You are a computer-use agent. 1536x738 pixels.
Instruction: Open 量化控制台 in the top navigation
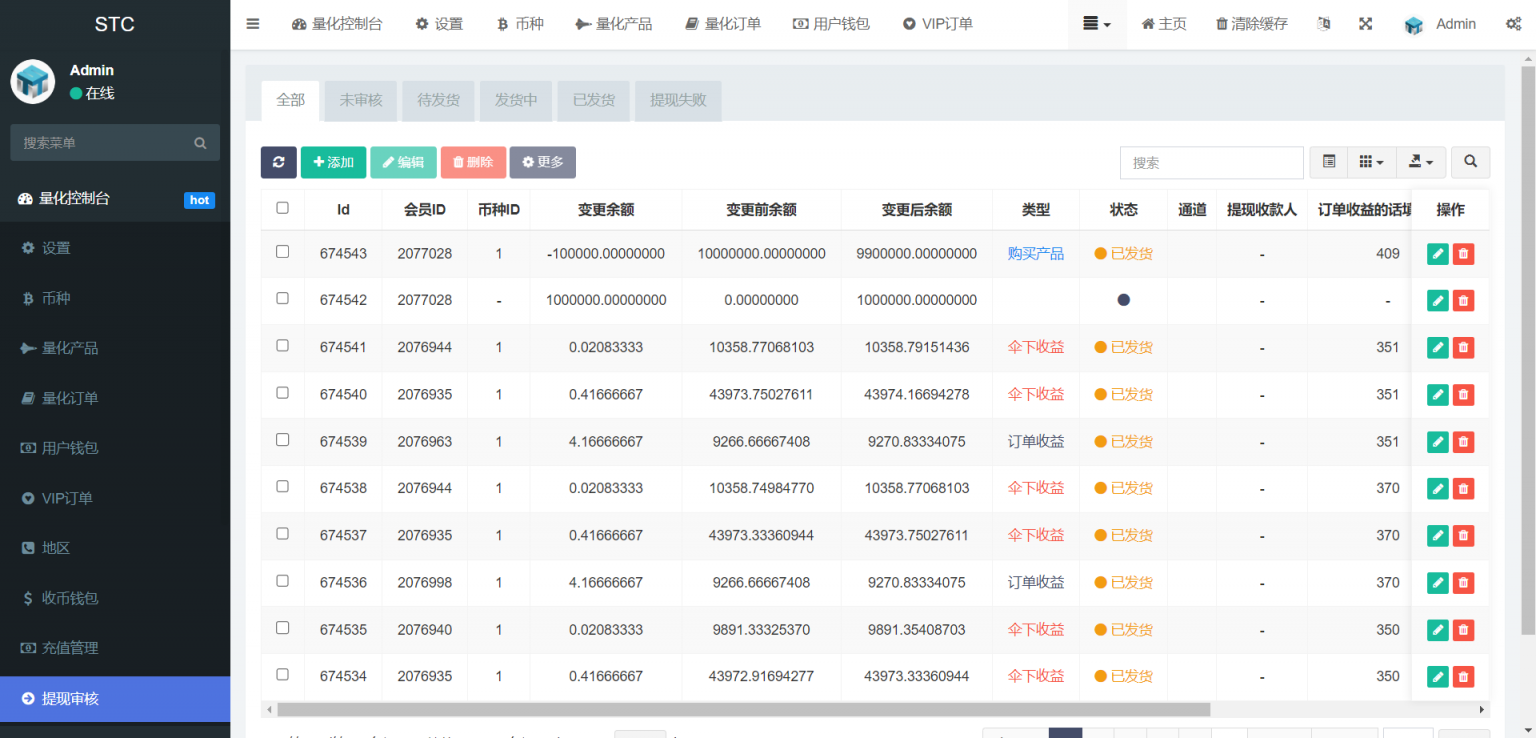tap(337, 24)
